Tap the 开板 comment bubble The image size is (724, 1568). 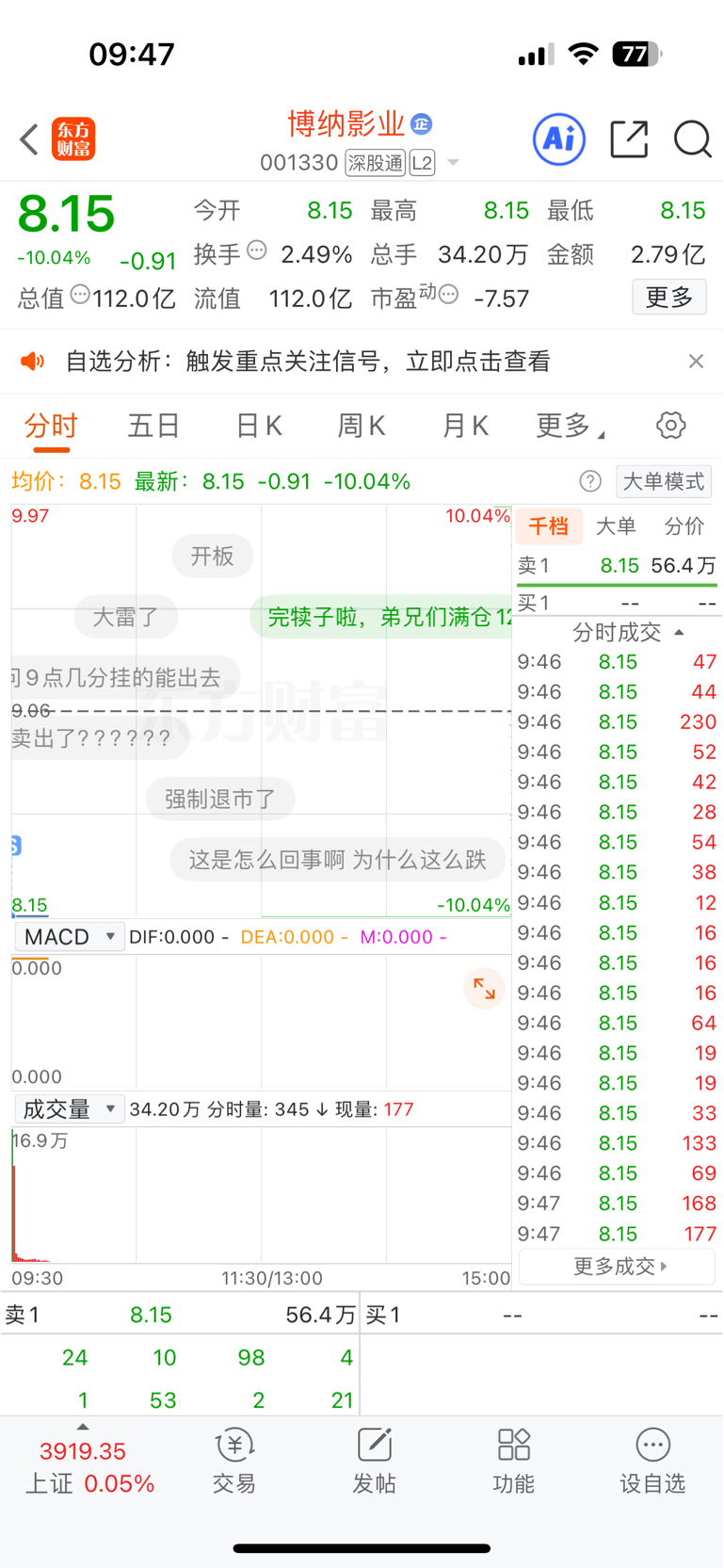(x=212, y=556)
